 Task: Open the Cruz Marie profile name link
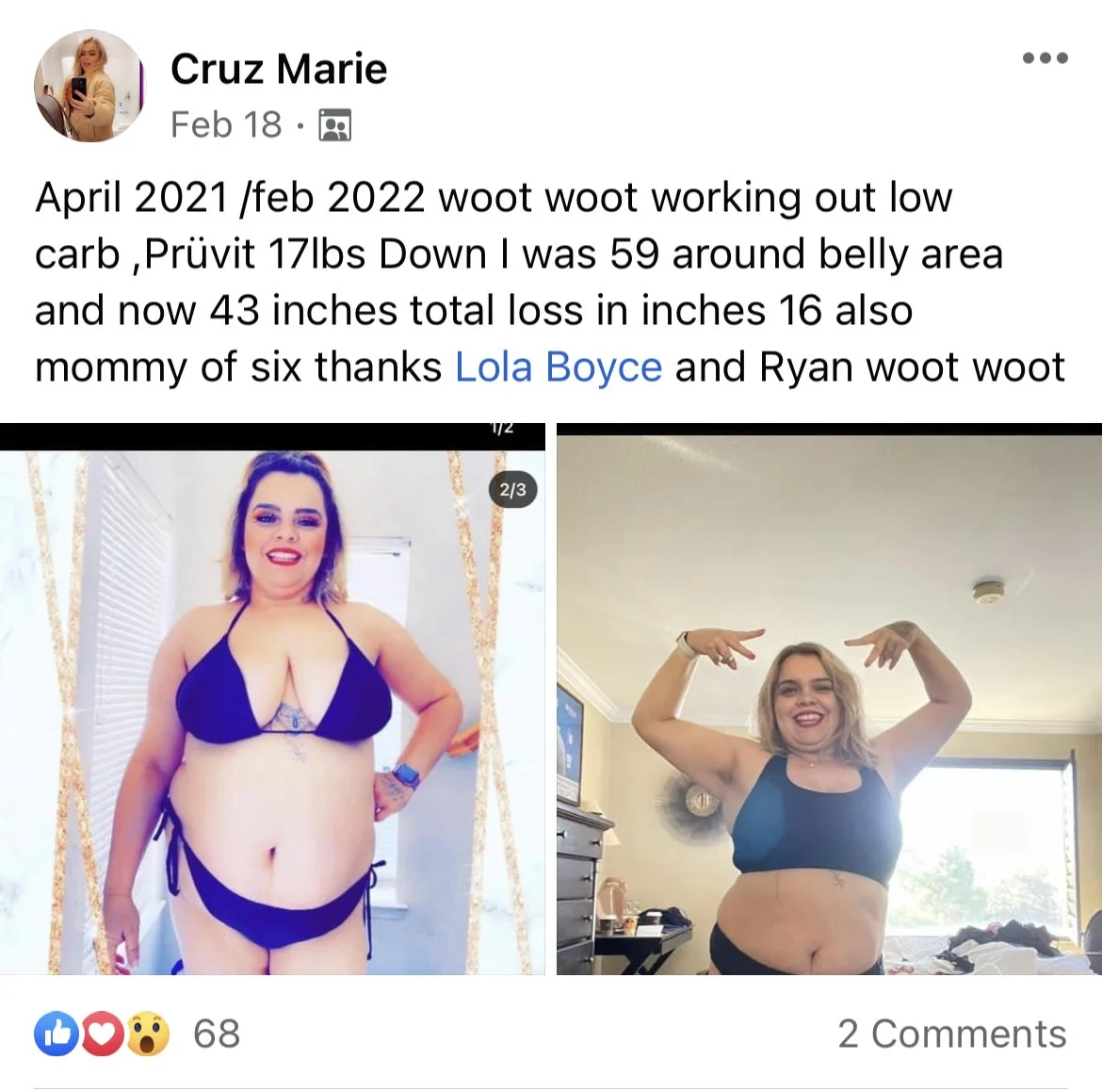pos(278,69)
